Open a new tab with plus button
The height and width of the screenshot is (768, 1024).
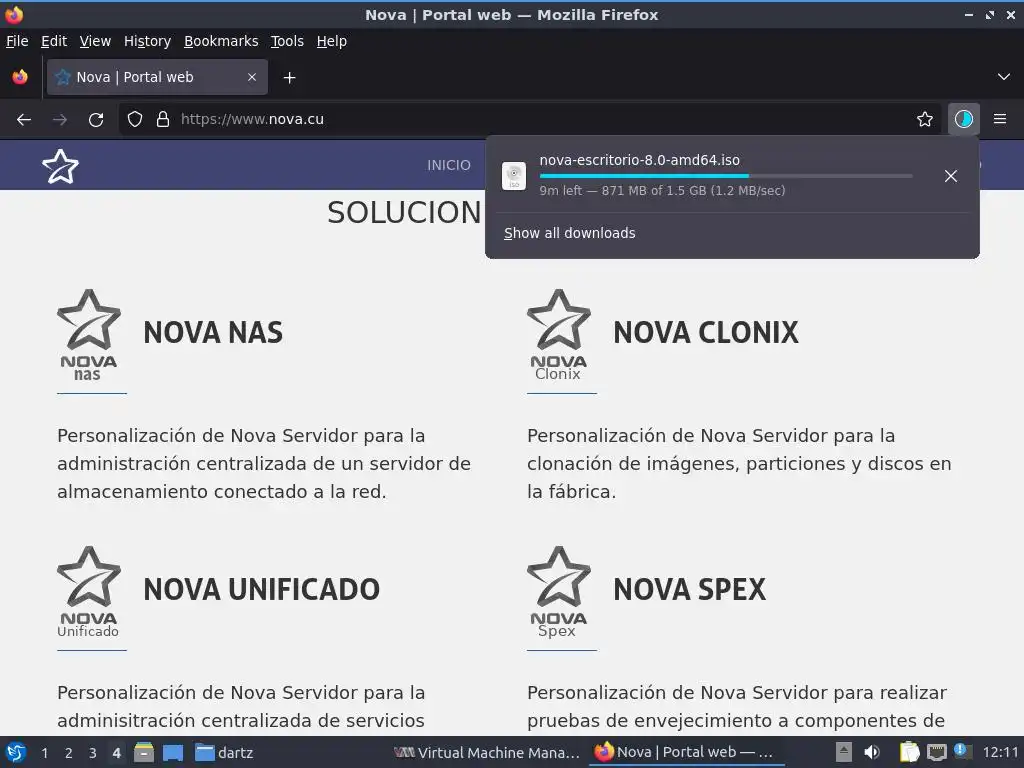point(289,78)
